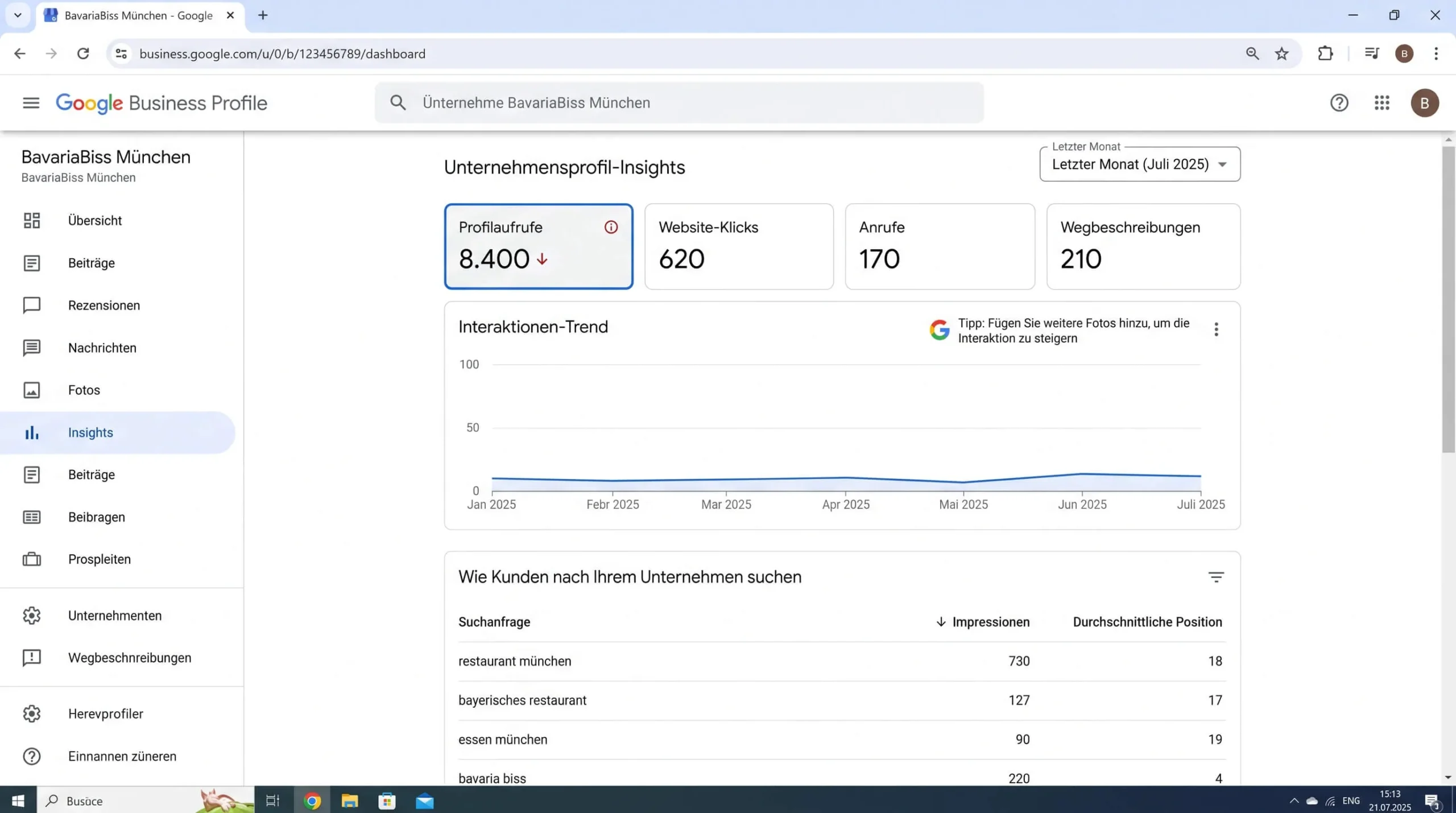
Task: Open the Windows Start menu
Action: (x=18, y=800)
